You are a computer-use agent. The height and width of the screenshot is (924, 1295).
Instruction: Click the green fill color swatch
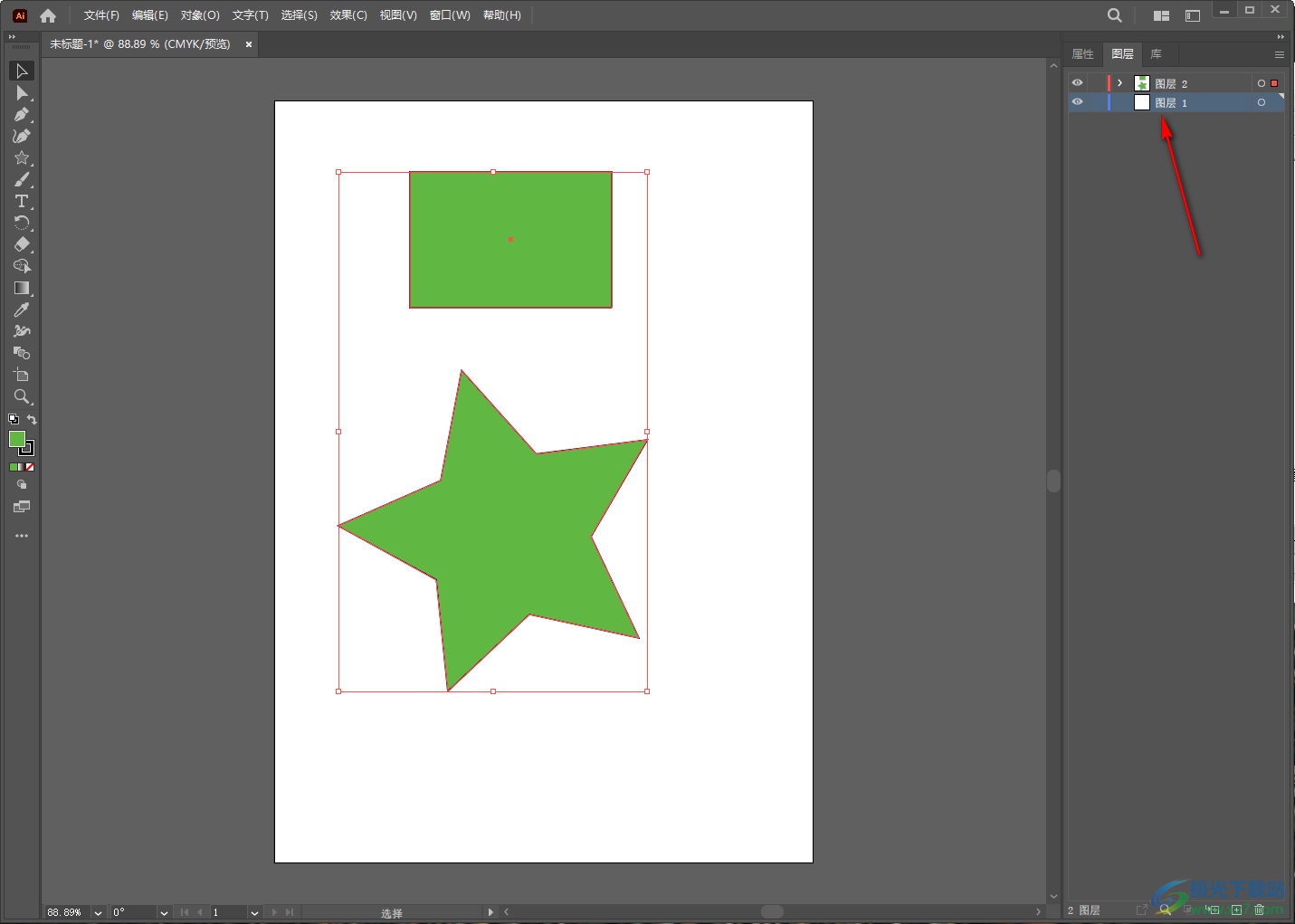pyautogui.click(x=16, y=439)
